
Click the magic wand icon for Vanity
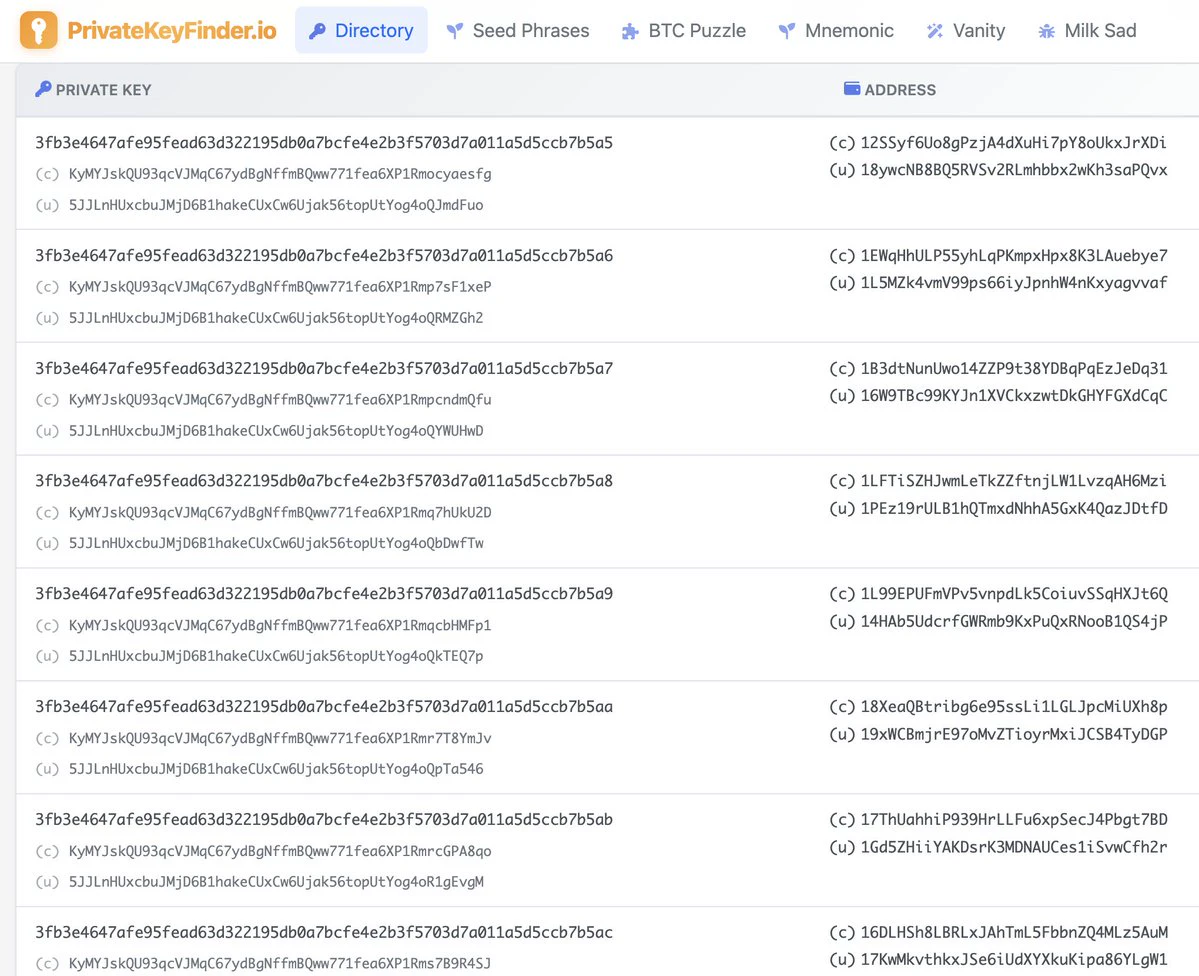pyautogui.click(x=934, y=31)
